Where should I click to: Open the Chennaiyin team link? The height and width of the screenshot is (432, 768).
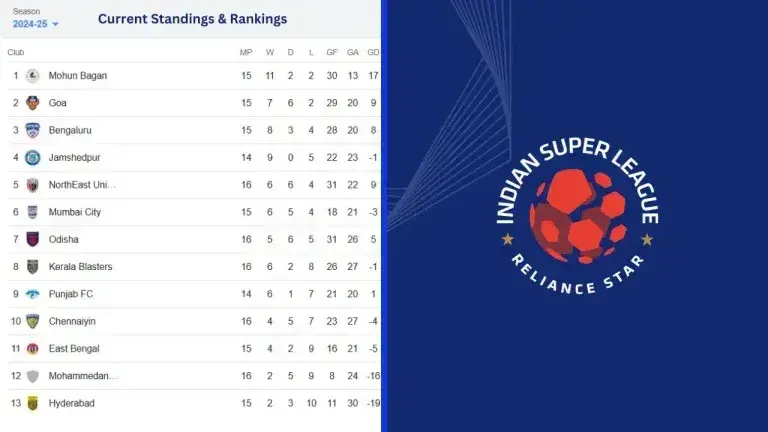pyautogui.click(x=72, y=321)
